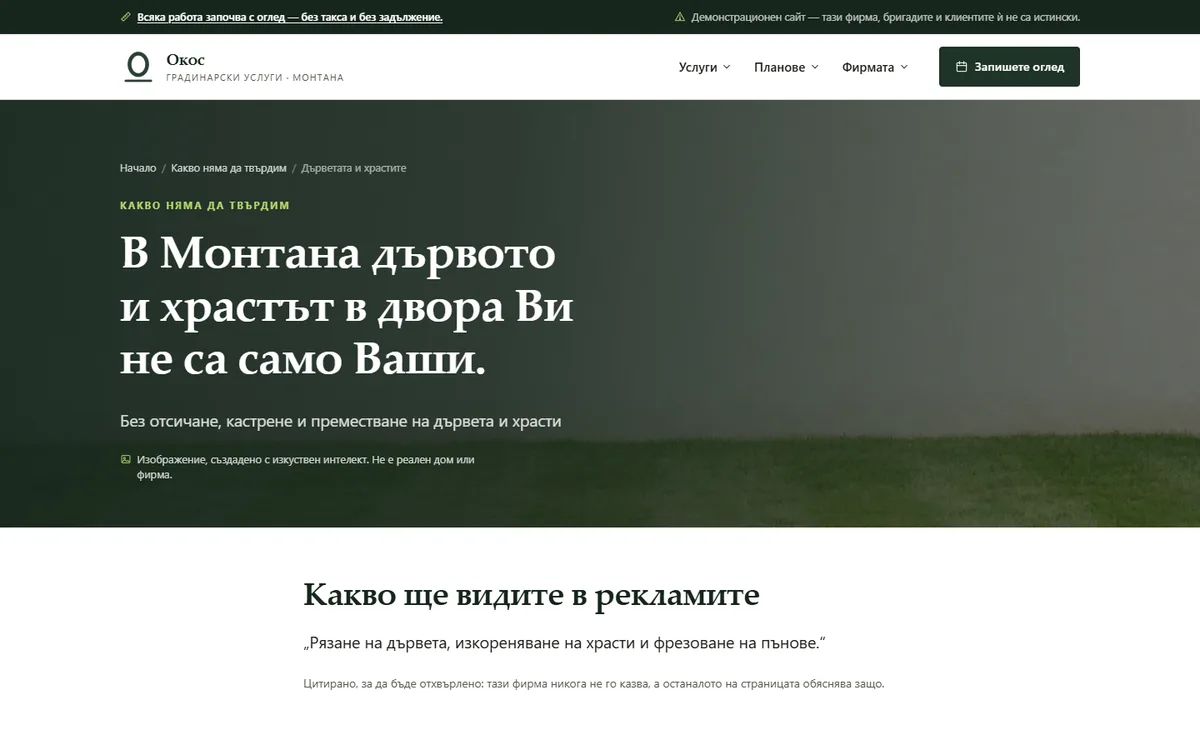Click the caption Изображение, създадено с изкуствен интелект
The width and height of the screenshot is (1200, 750).
(x=305, y=467)
